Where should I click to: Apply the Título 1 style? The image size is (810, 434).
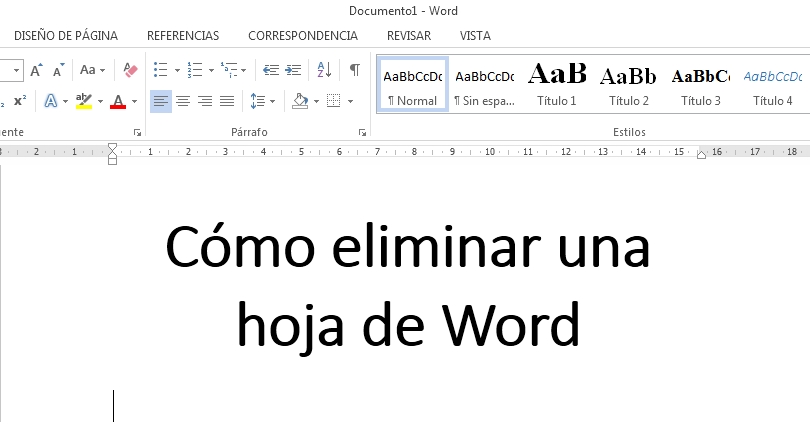[x=556, y=84]
